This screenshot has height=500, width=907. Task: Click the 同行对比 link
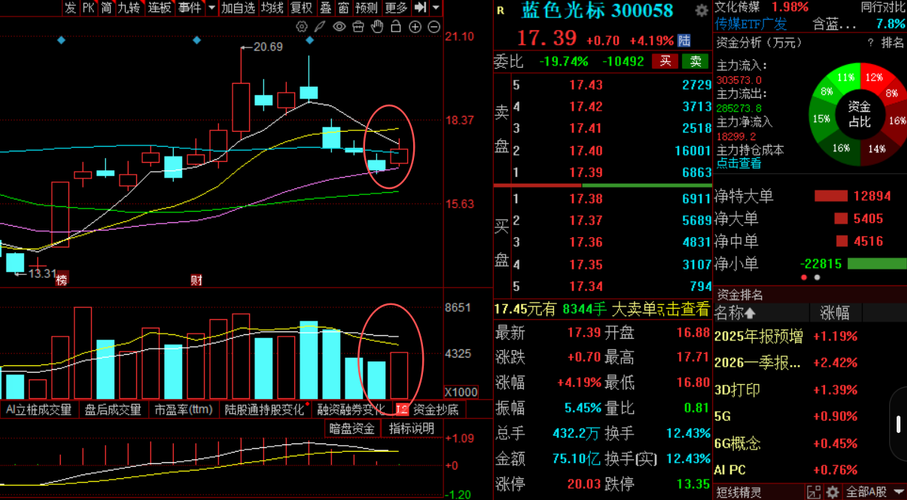[882, 8]
